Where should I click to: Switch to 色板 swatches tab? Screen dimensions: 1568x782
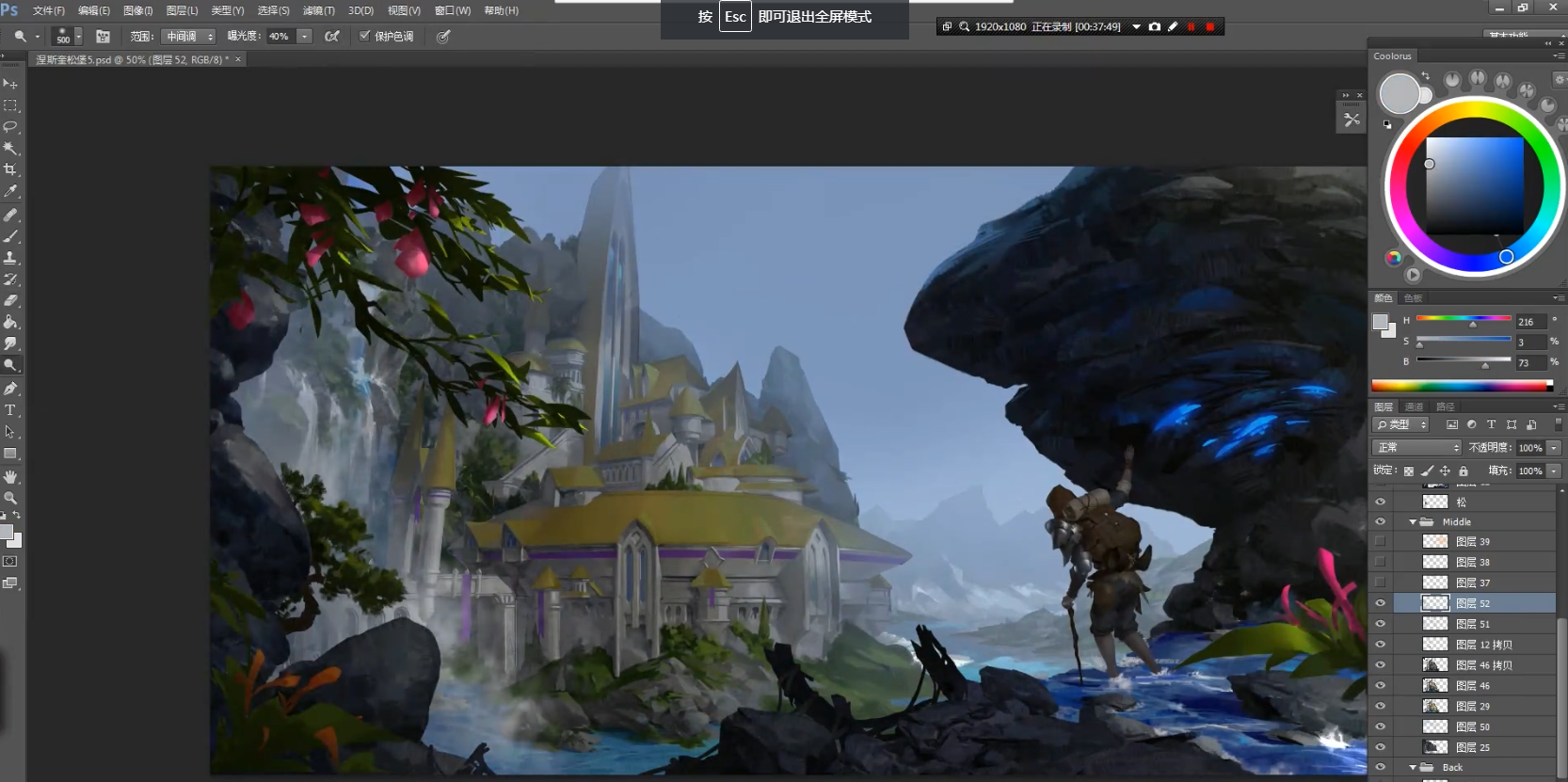(x=1414, y=298)
